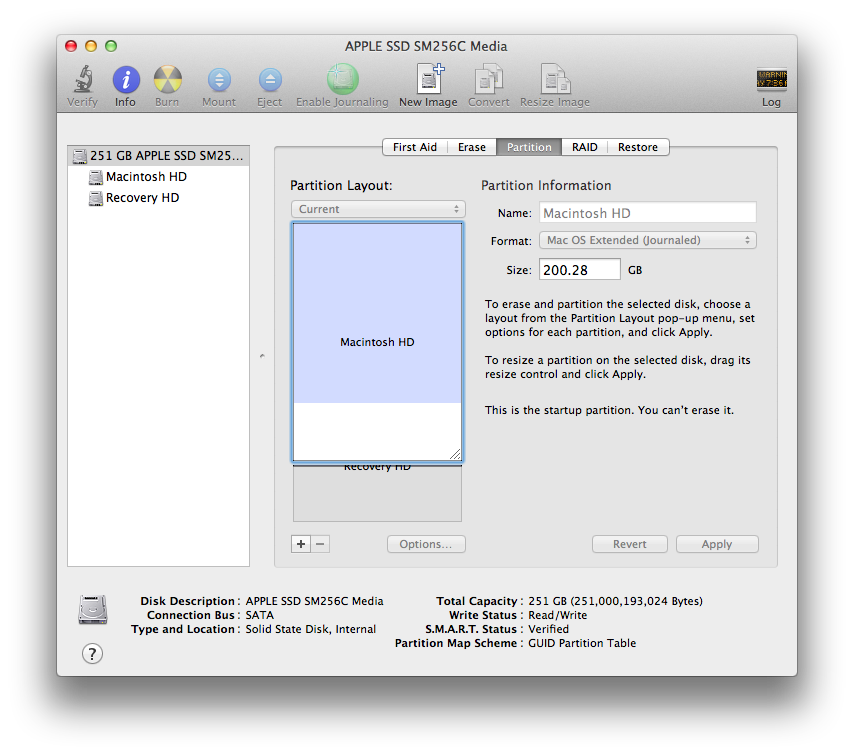Select 251 GB APPLE SSD disk in sidebar

158,156
